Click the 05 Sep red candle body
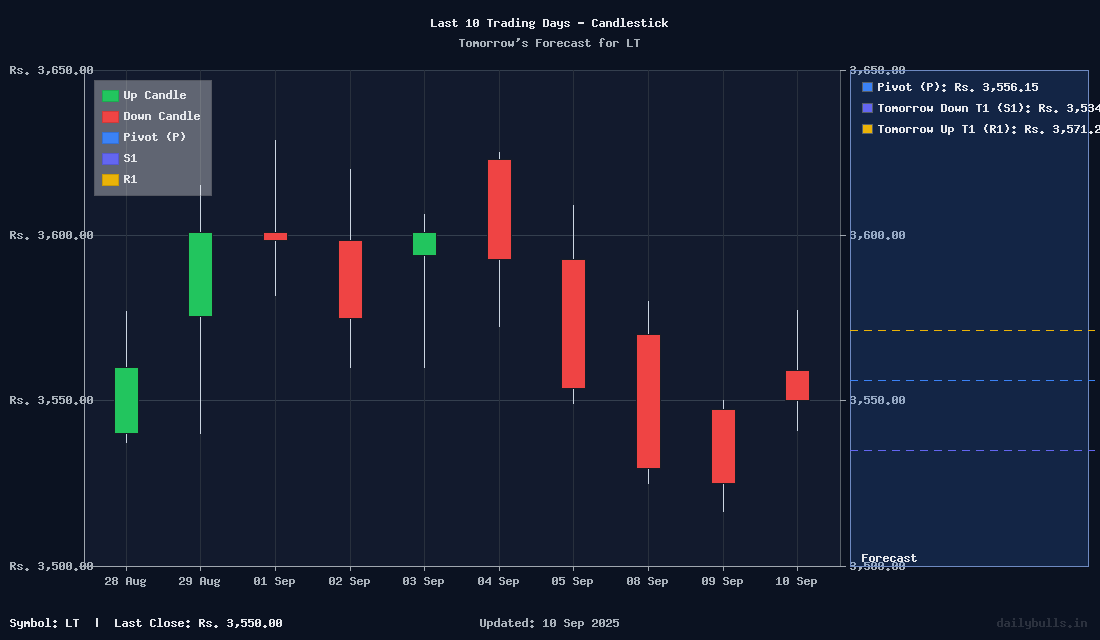Screen dimensions: 1100x640 tap(573, 324)
